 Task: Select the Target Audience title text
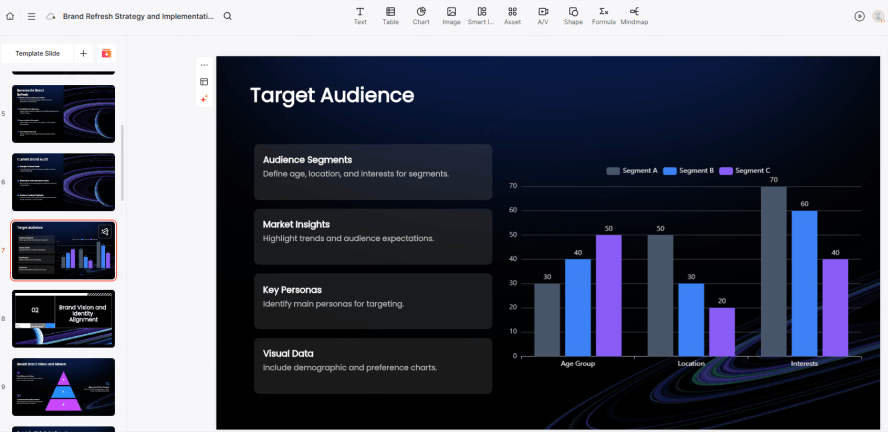pyautogui.click(x=332, y=95)
